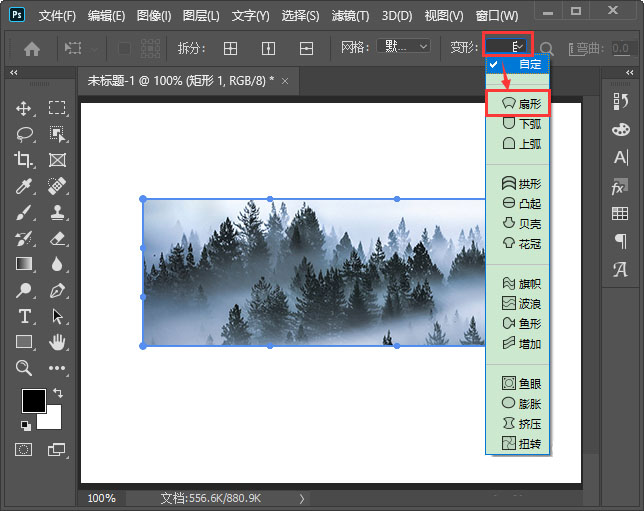Choose 扭转 warp style
Image resolution: width=644 pixels, height=511 pixels.
pyautogui.click(x=518, y=444)
